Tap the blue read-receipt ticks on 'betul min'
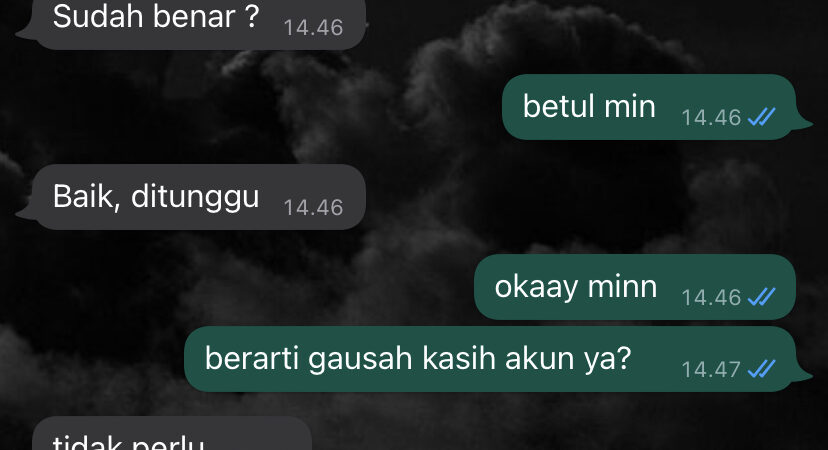Screen dimensions: 828x450 [761, 117]
